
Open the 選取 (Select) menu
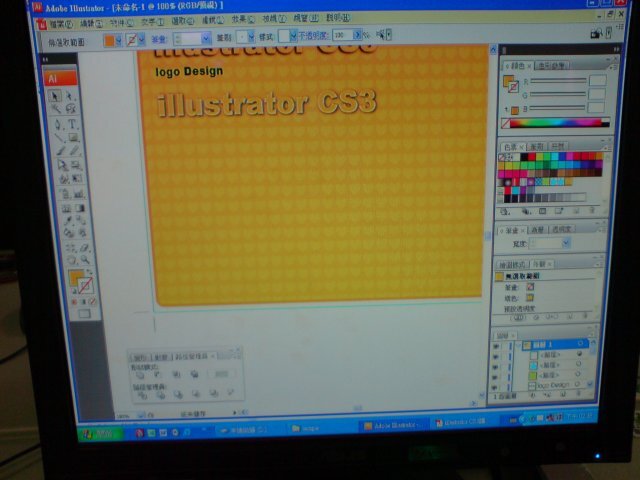[x=183, y=21]
